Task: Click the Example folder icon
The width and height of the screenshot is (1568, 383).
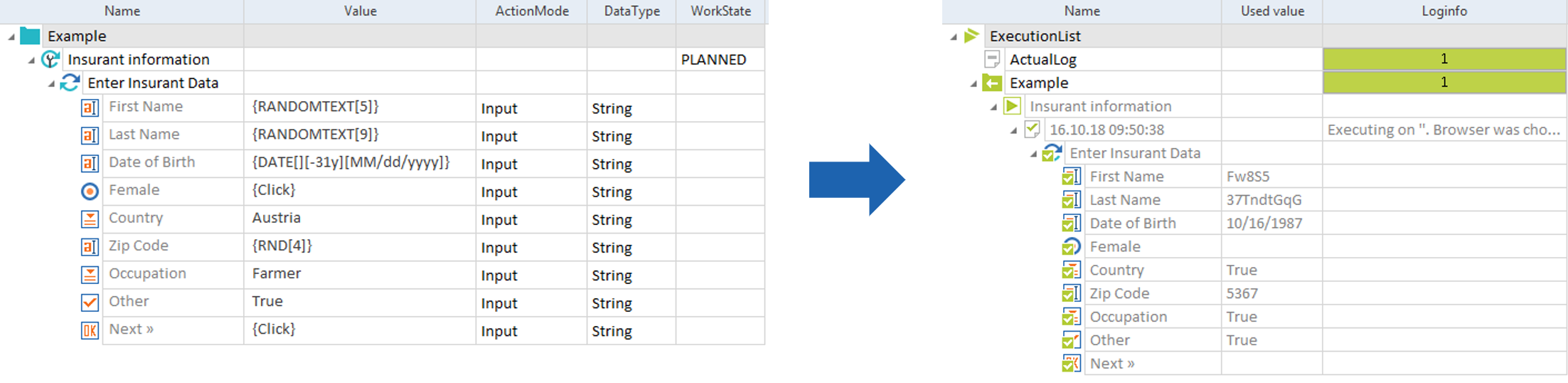Action: 30,36
